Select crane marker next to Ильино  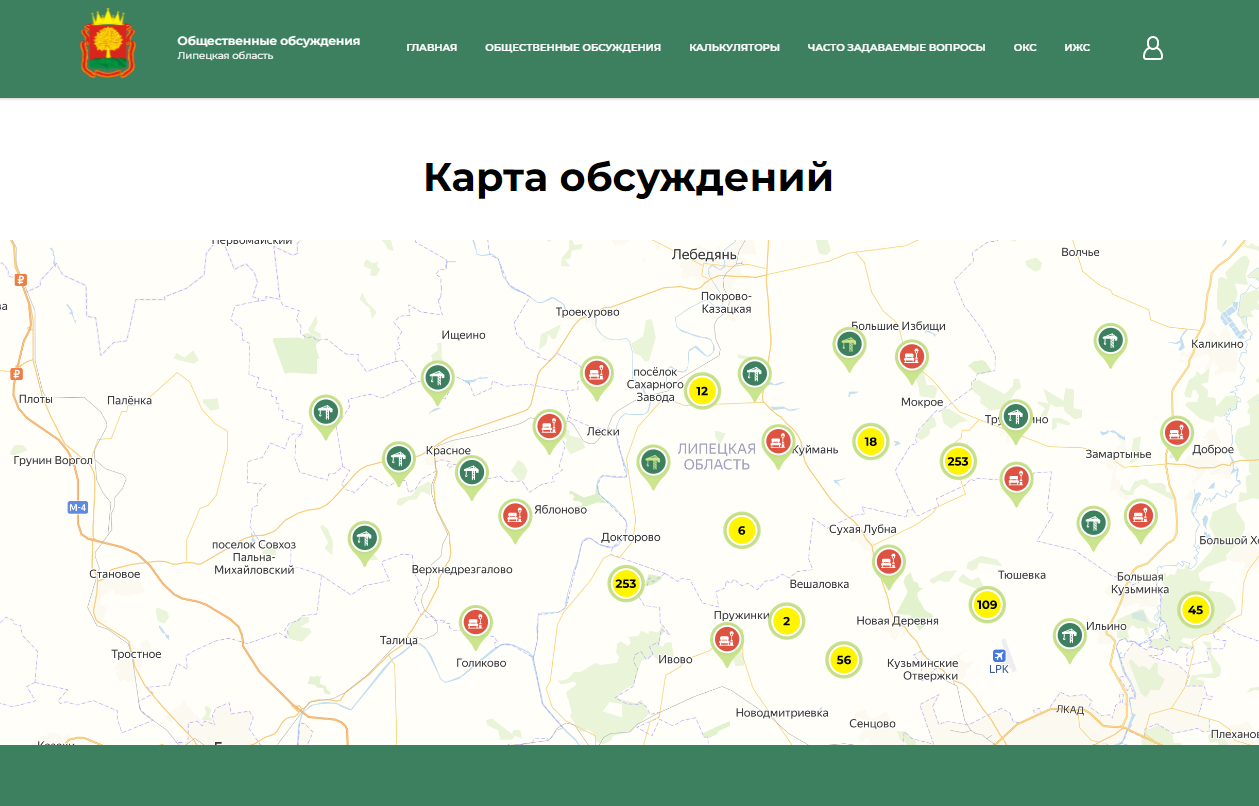coord(1070,640)
